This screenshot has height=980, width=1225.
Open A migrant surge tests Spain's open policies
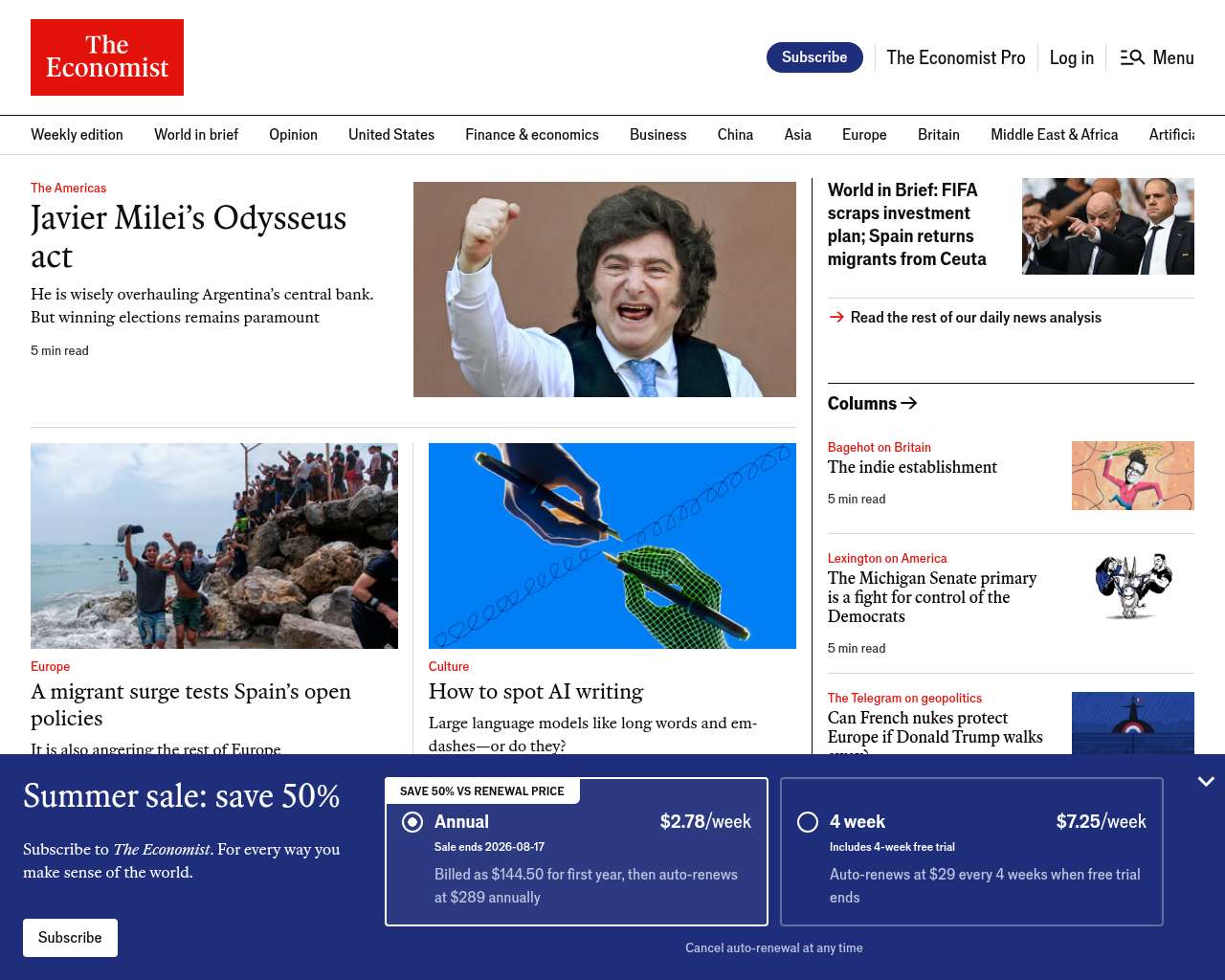[190, 704]
